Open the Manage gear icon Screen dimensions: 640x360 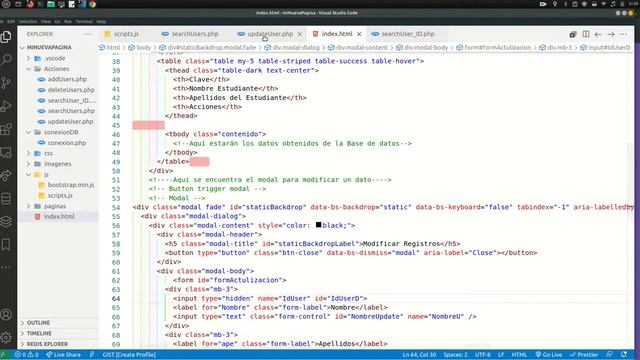(6, 338)
